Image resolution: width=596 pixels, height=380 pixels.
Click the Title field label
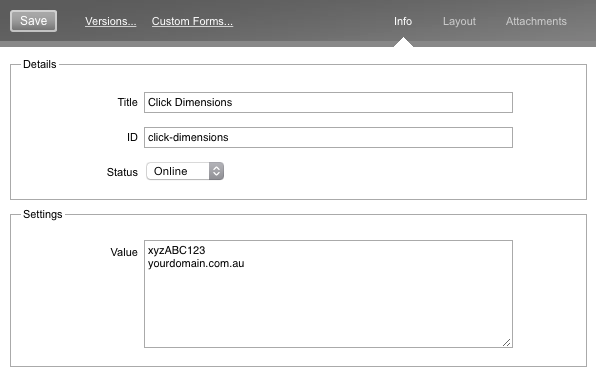pyautogui.click(x=127, y=103)
